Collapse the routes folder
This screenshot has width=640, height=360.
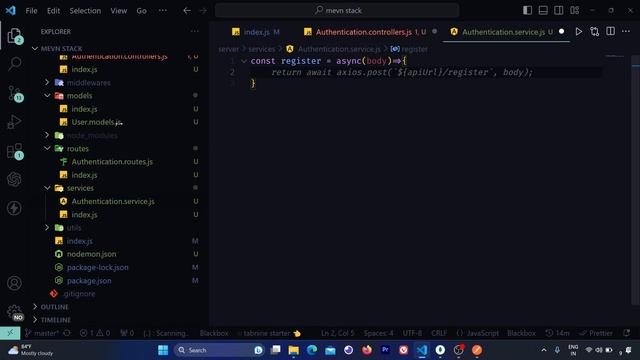(x=47, y=149)
